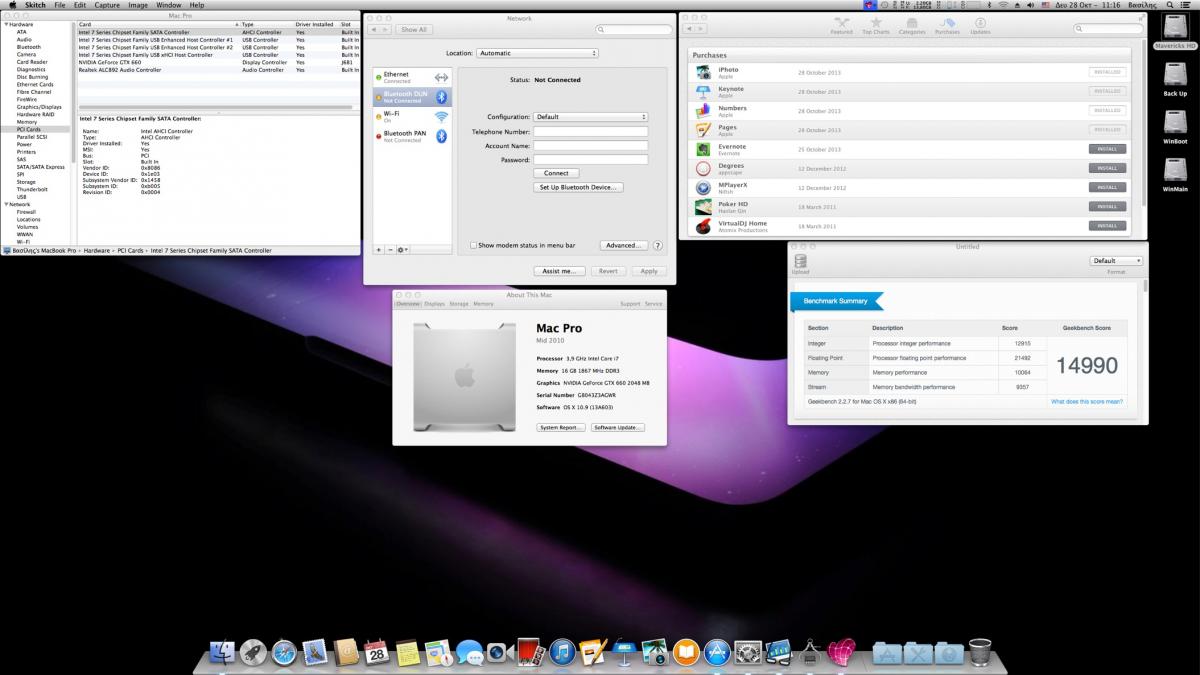Open the App Store icon in the Dock
This screenshot has height=675, width=1200.
tap(716, 653)
